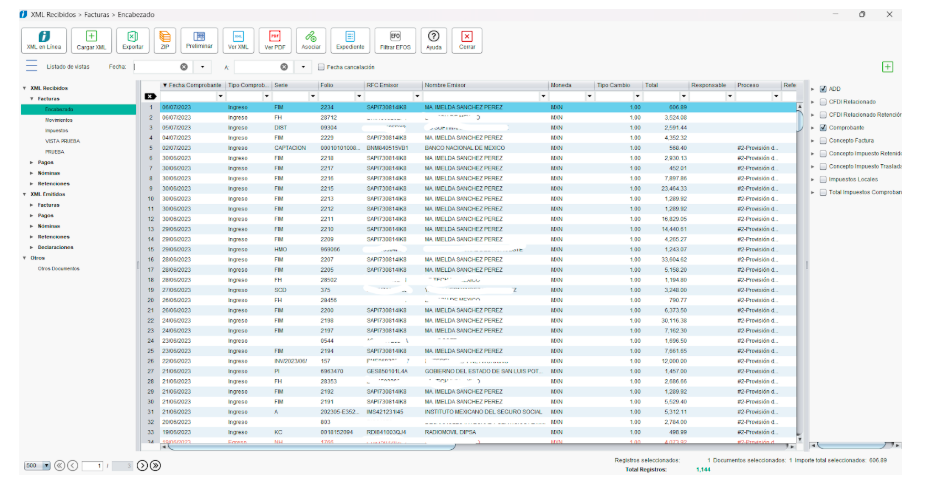Click the ZIP download icon
The width and height of the screenshot is (925, 489).
coord(164,39)
